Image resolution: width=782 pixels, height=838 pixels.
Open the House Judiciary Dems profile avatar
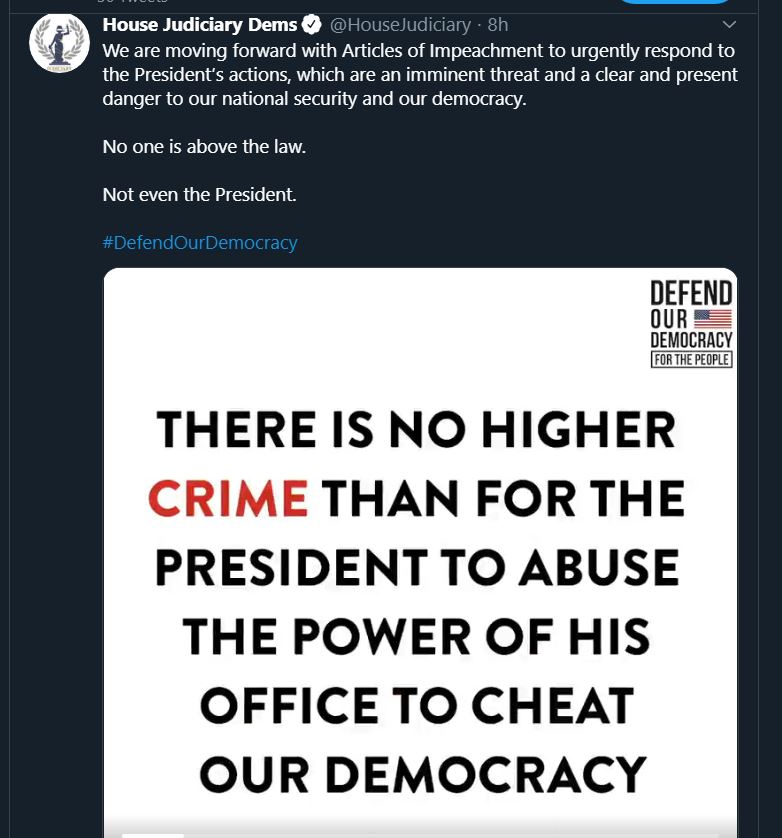tap(59, 43)
